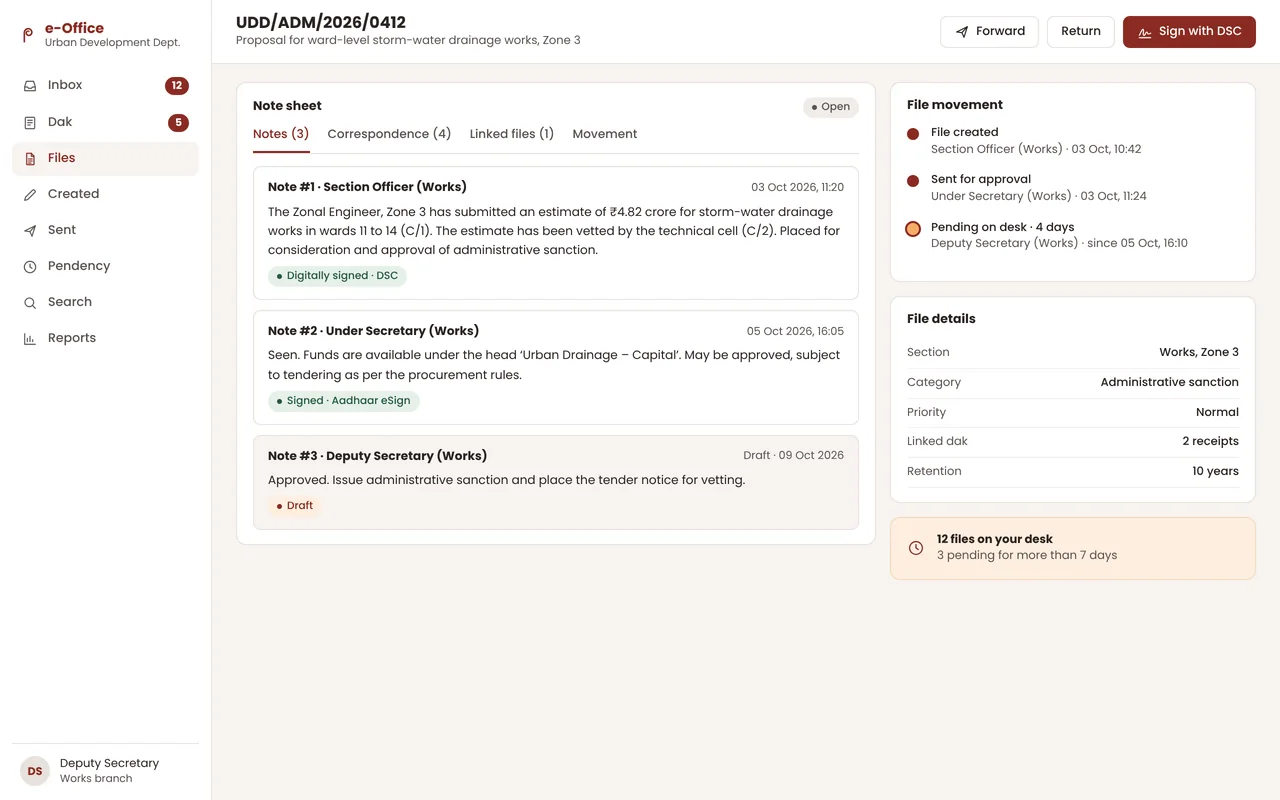Click the Dak document icon
The height and width of the screenshot is (800, 1280).
[x=30, y=122]
